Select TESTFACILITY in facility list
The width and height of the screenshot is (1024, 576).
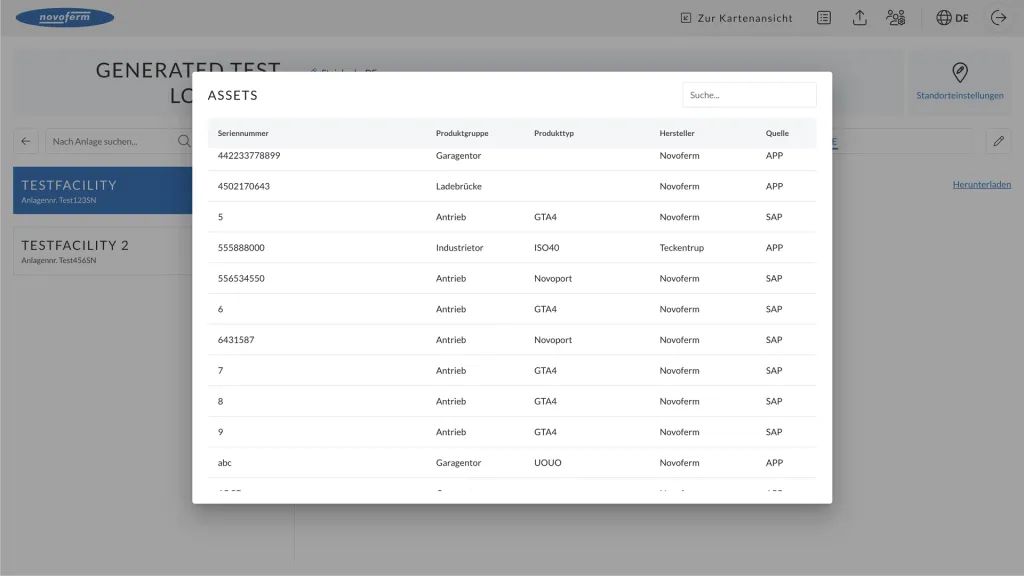point(103,191)
